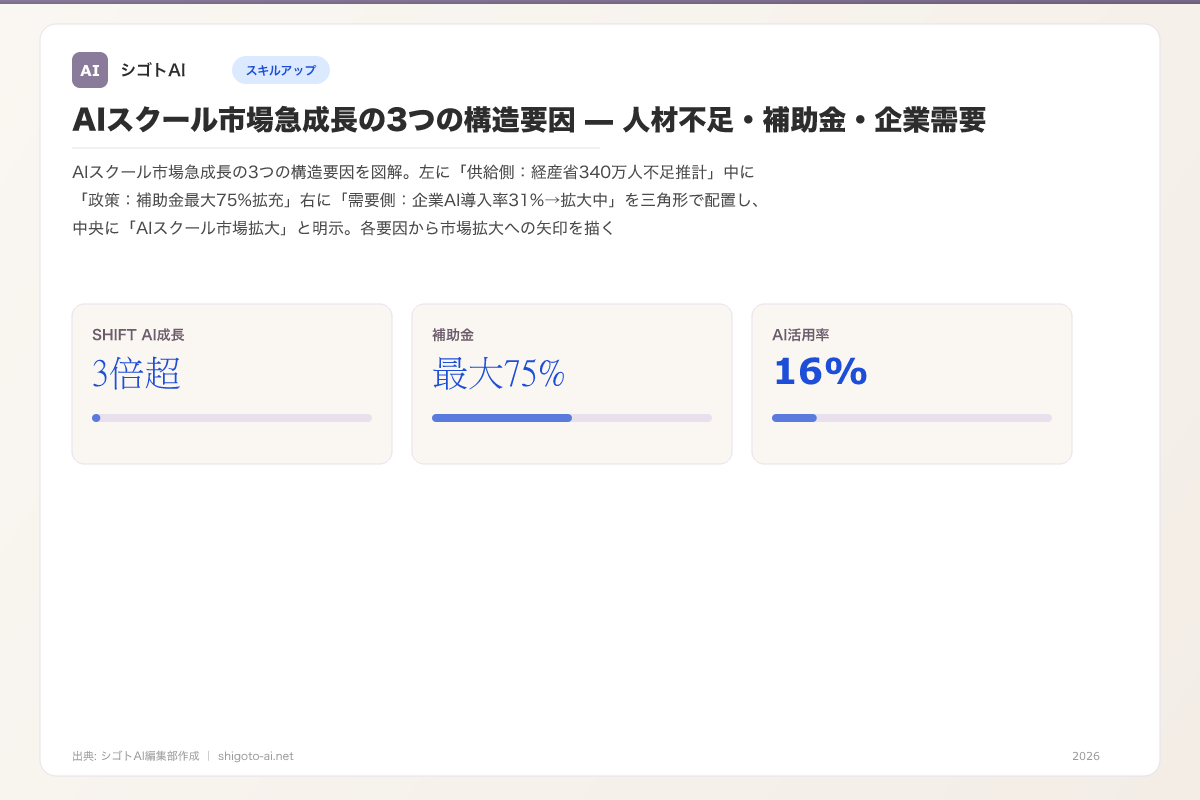Click the 2026 year label
The width and height of the screenshot is (1200, 800).
click(1085, 756)
